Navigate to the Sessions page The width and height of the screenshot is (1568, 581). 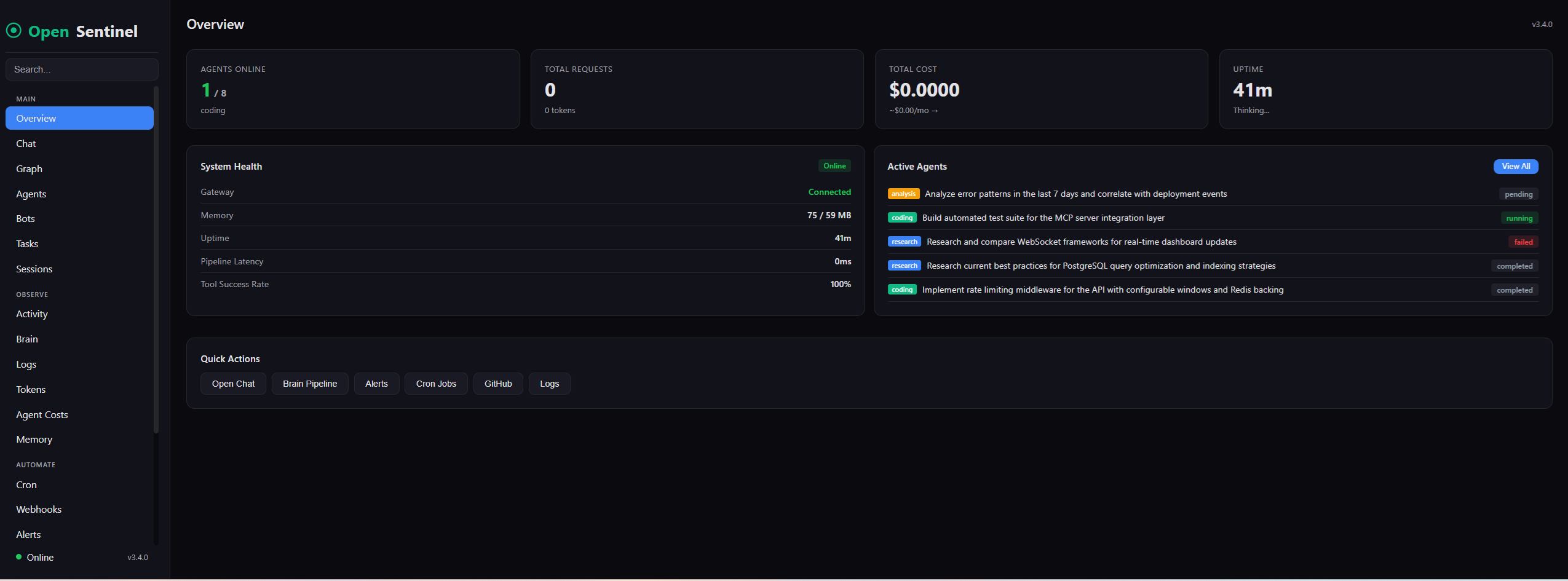(x=34, y=269)
